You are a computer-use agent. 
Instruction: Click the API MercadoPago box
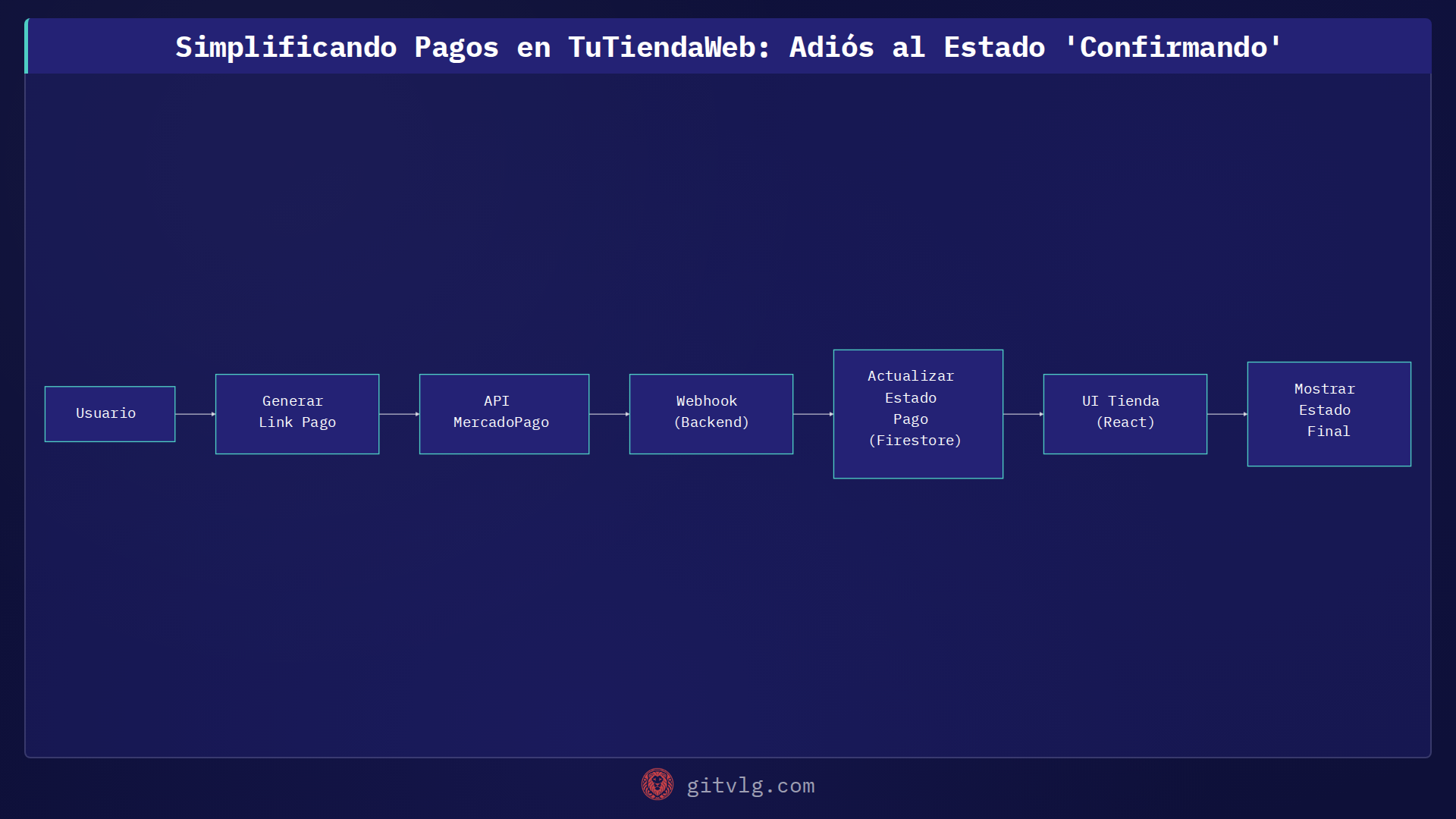click(x=504, y=414)
